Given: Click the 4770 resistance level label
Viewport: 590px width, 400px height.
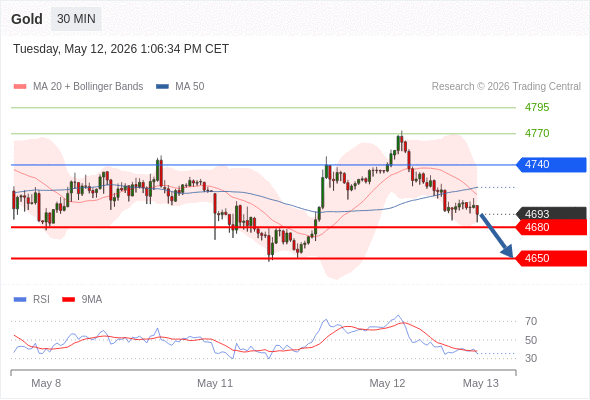Looking at the screenshot, I should [x=537, y=133].
